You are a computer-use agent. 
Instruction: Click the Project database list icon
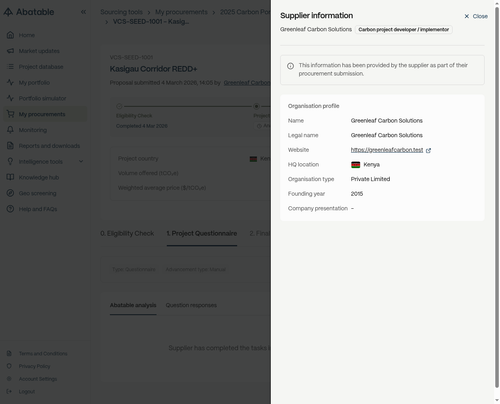[x=10, y=67]
